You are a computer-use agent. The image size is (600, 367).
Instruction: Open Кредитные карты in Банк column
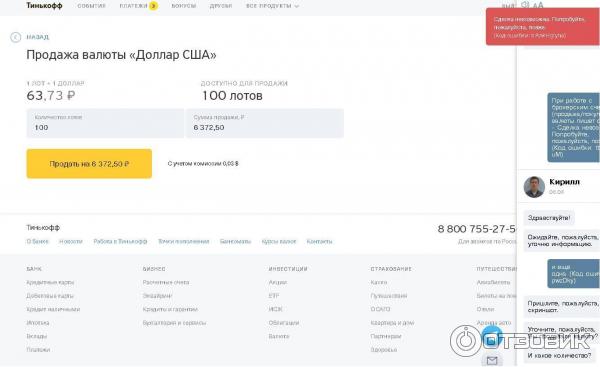pyautogui.click(x=50, y=282)
